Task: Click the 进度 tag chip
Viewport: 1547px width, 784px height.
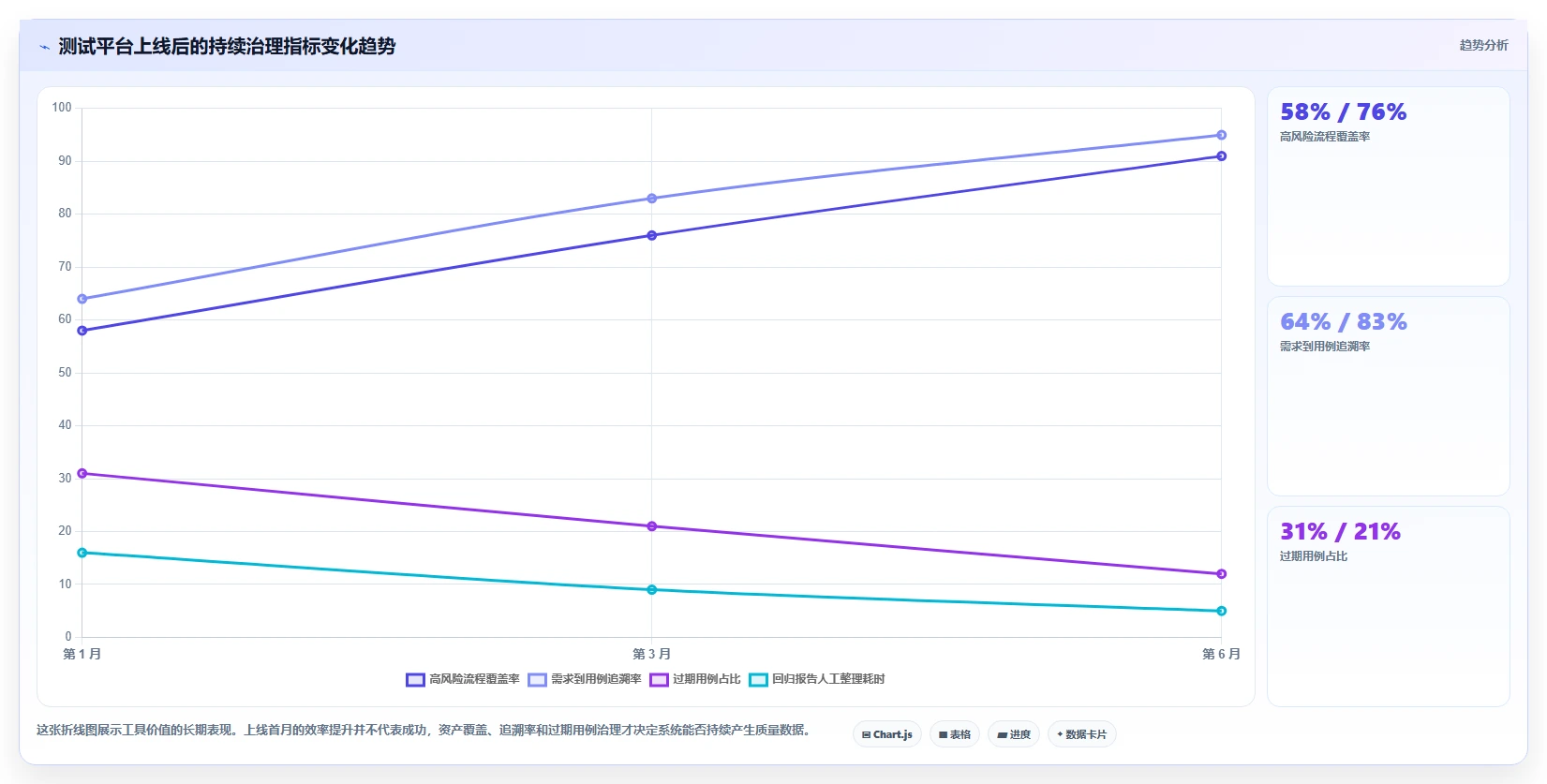Action: (x=1014, y=734)
